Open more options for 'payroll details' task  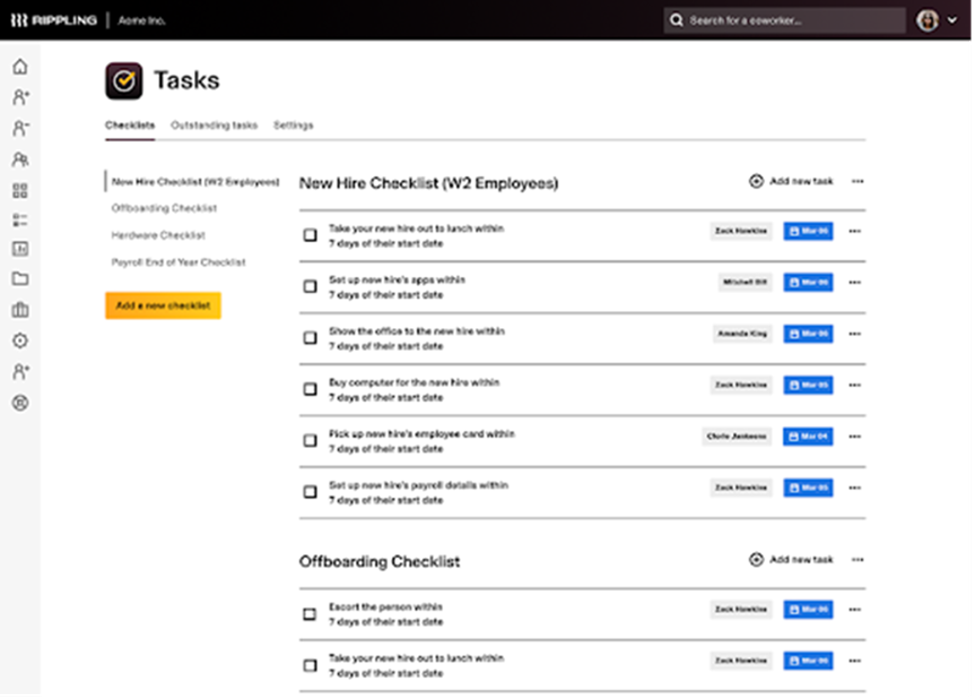click(x=855, y=487)
